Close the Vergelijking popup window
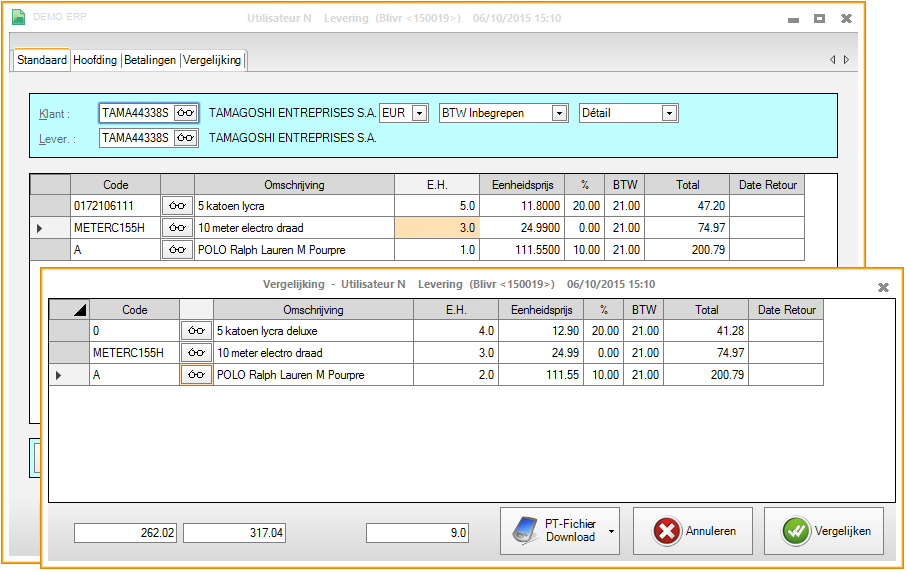Screen dimensions: 907x572 click(883, 287)
